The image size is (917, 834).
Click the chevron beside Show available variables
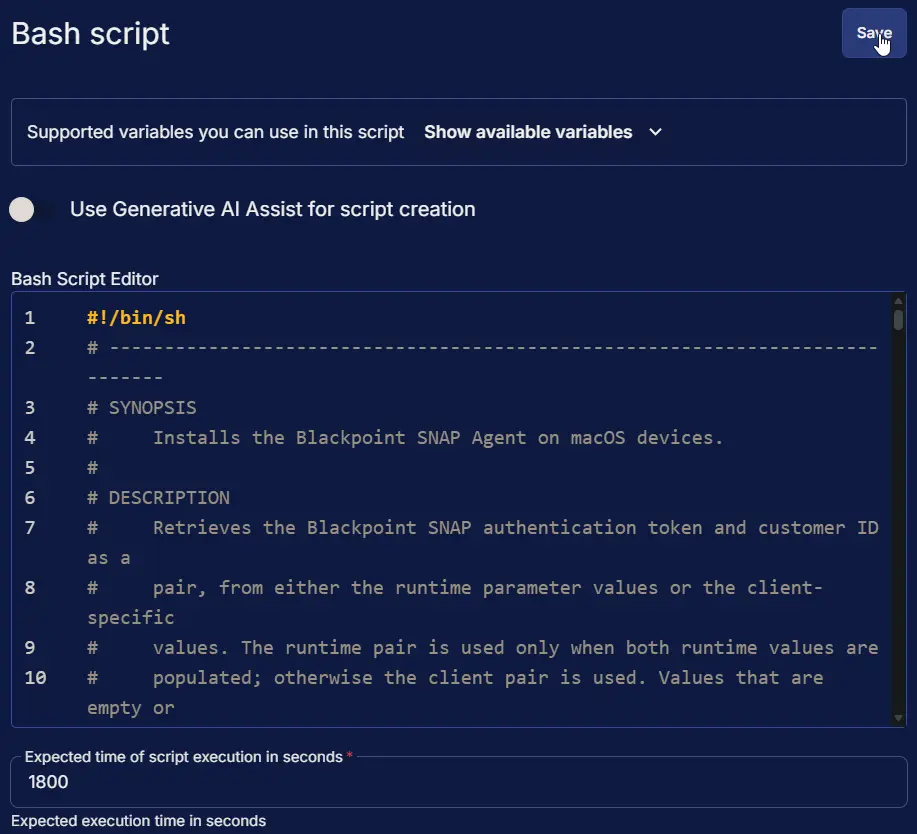coord(656,132)
